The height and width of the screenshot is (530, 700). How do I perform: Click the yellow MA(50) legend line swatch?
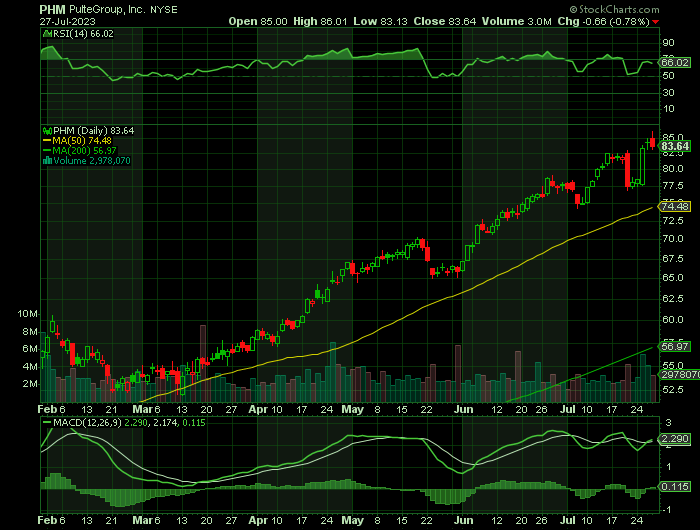47,141
